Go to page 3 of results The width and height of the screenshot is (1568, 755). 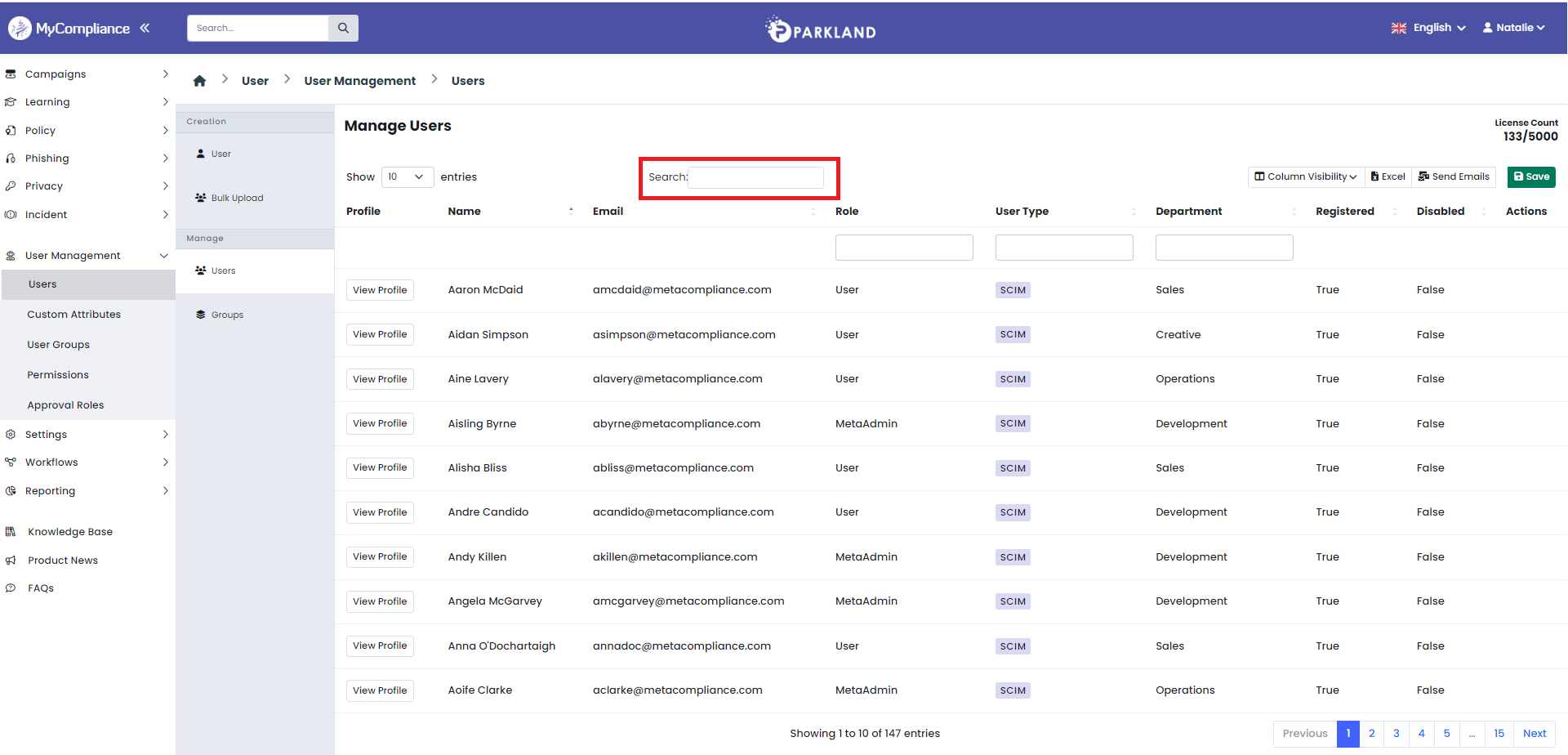[x=1396, y=734]
